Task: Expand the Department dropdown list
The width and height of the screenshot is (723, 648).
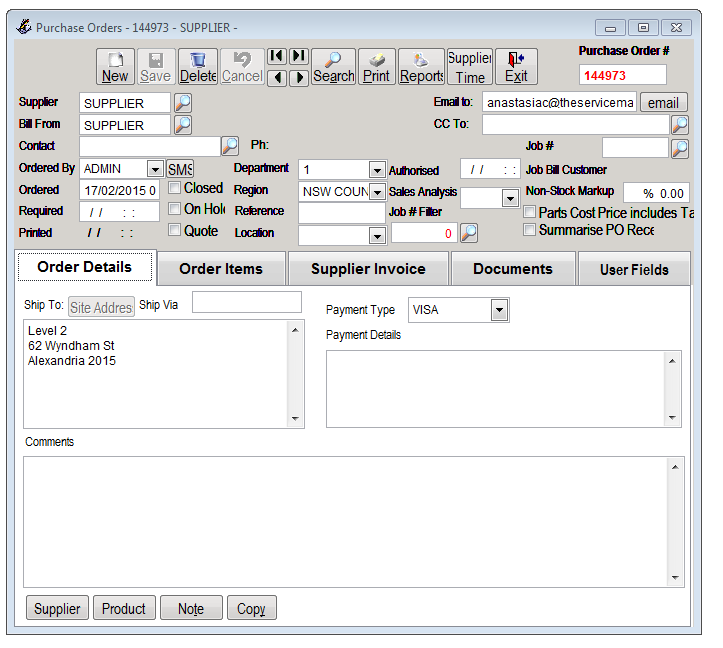Action: (376, 169)
